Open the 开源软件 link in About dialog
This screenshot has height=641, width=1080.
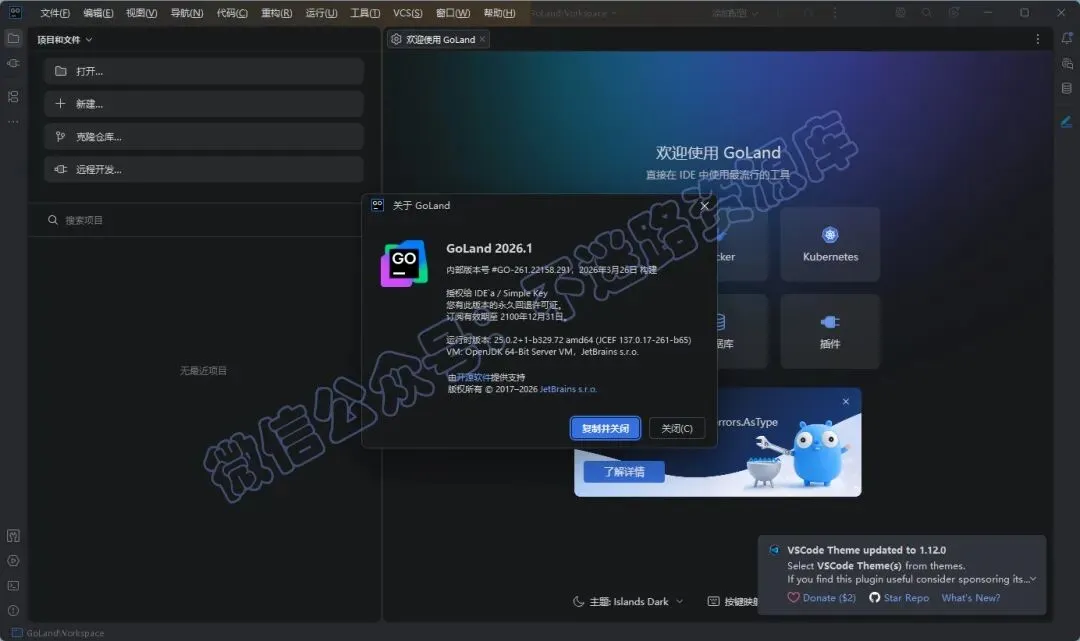coord(473,377)
